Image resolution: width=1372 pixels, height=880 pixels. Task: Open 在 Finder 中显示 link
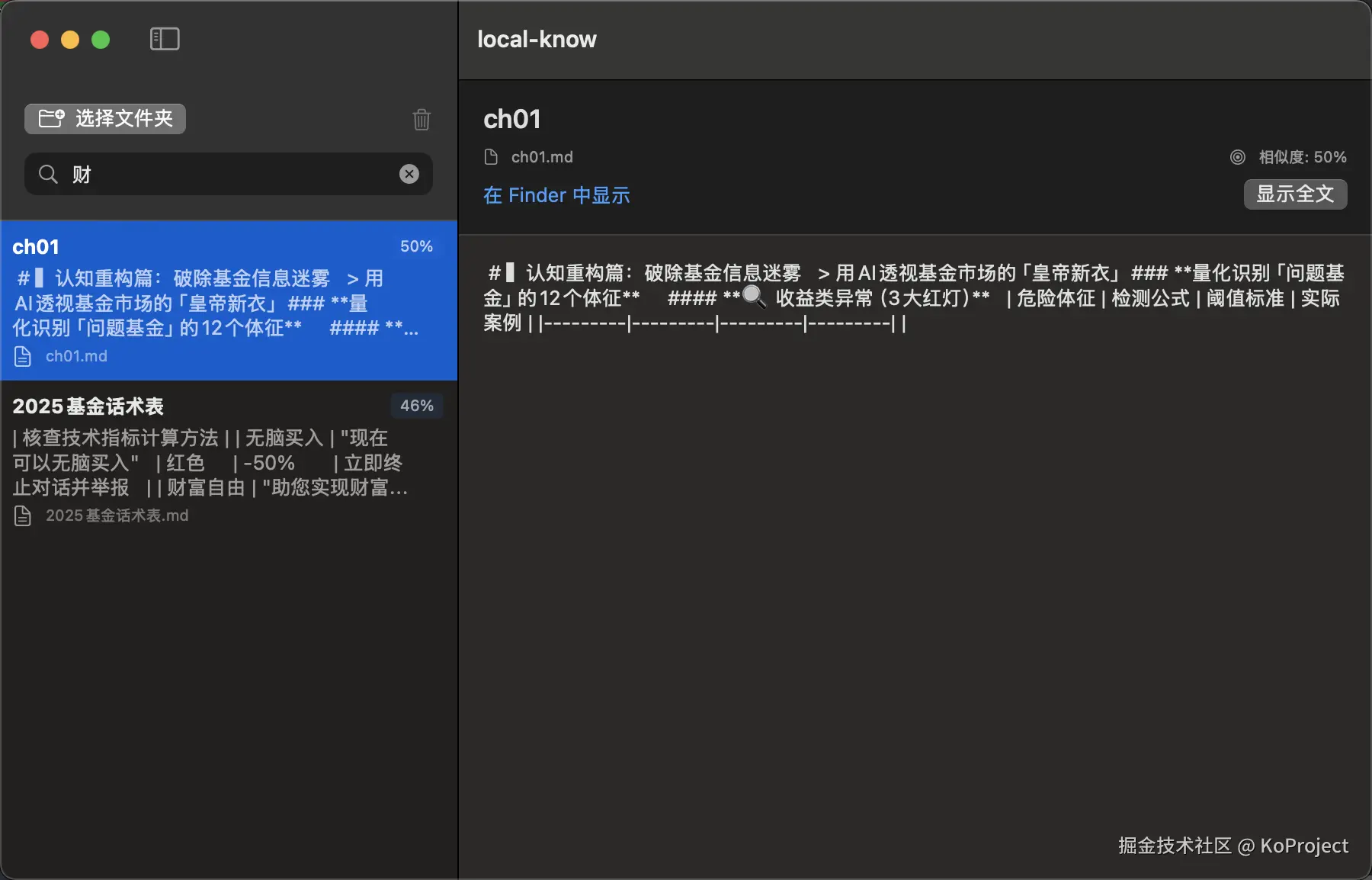tap(556, 195)
